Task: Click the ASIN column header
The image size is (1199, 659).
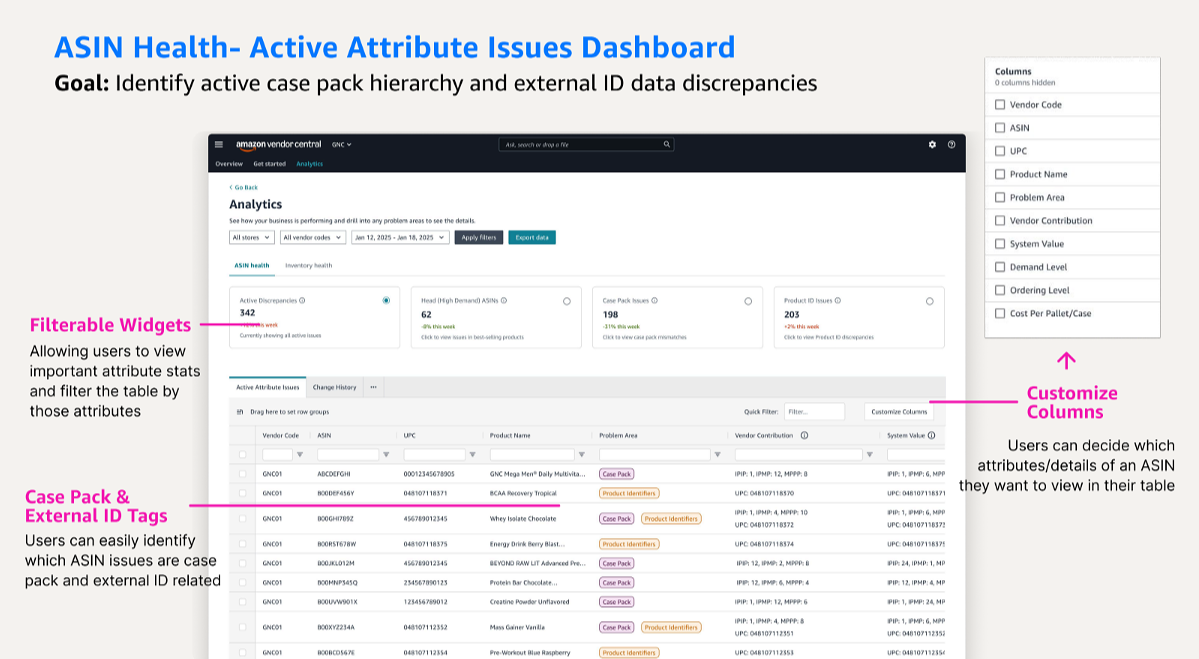Action: point(324,435)
